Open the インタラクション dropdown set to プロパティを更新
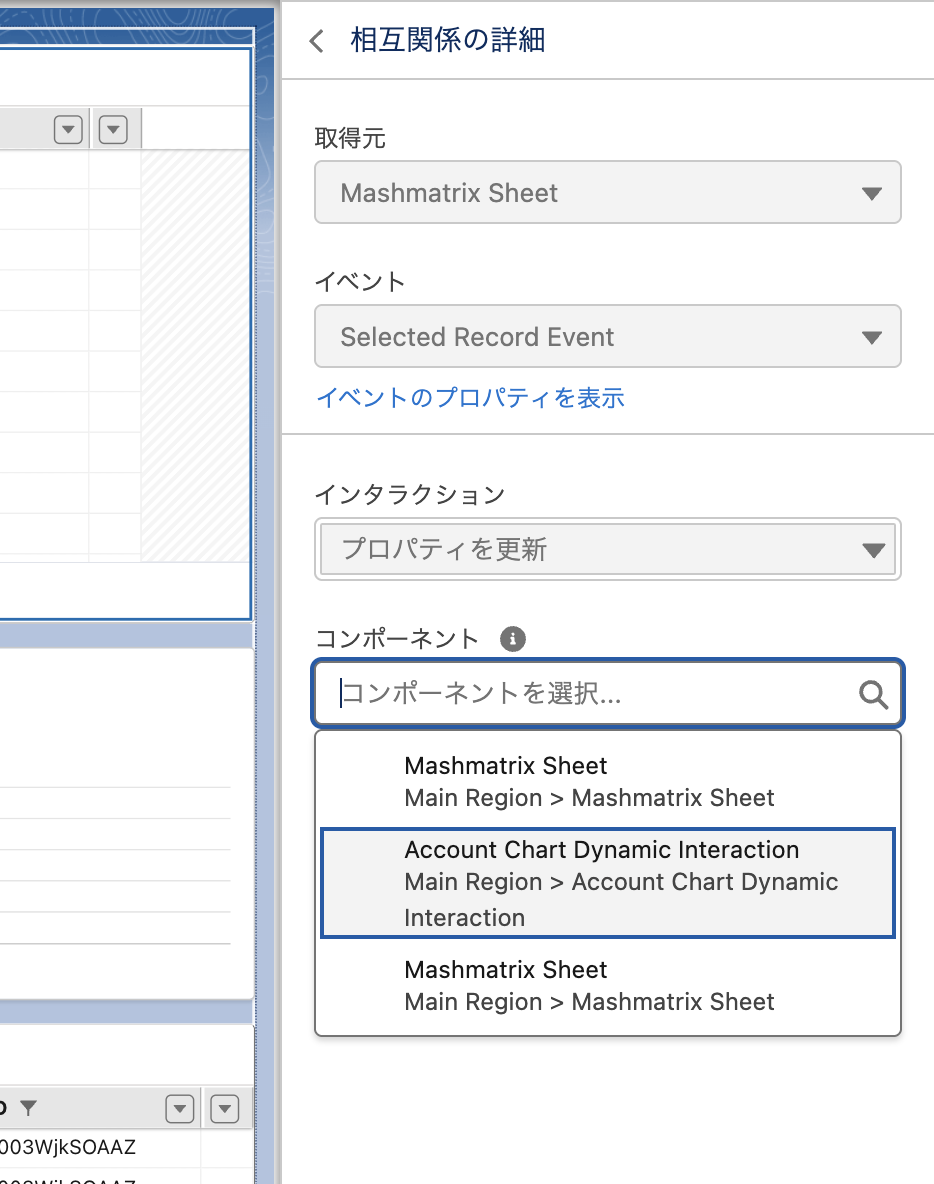 click(607, 549)
